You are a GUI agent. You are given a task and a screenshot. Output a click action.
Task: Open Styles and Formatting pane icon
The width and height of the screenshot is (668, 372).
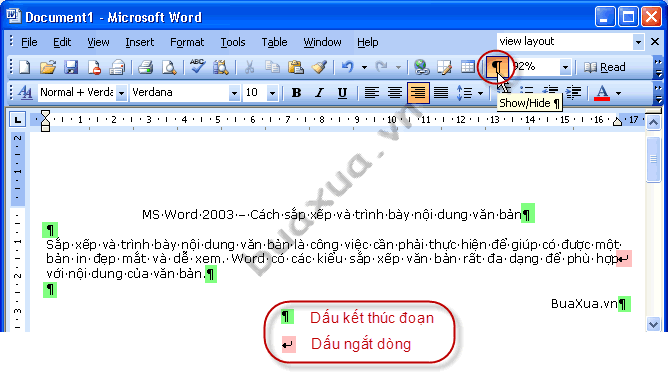click(25, 92)
